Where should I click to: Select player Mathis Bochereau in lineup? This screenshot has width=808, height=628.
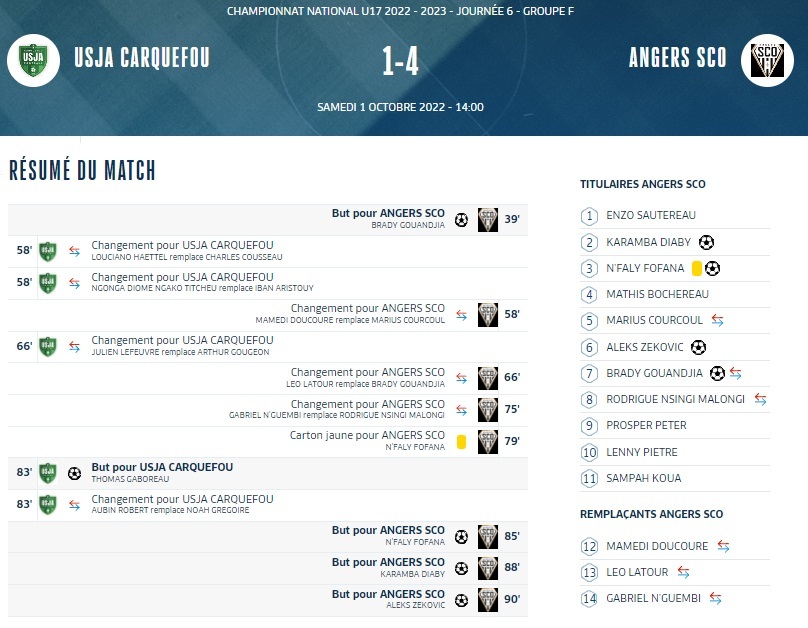coord(658,294)
